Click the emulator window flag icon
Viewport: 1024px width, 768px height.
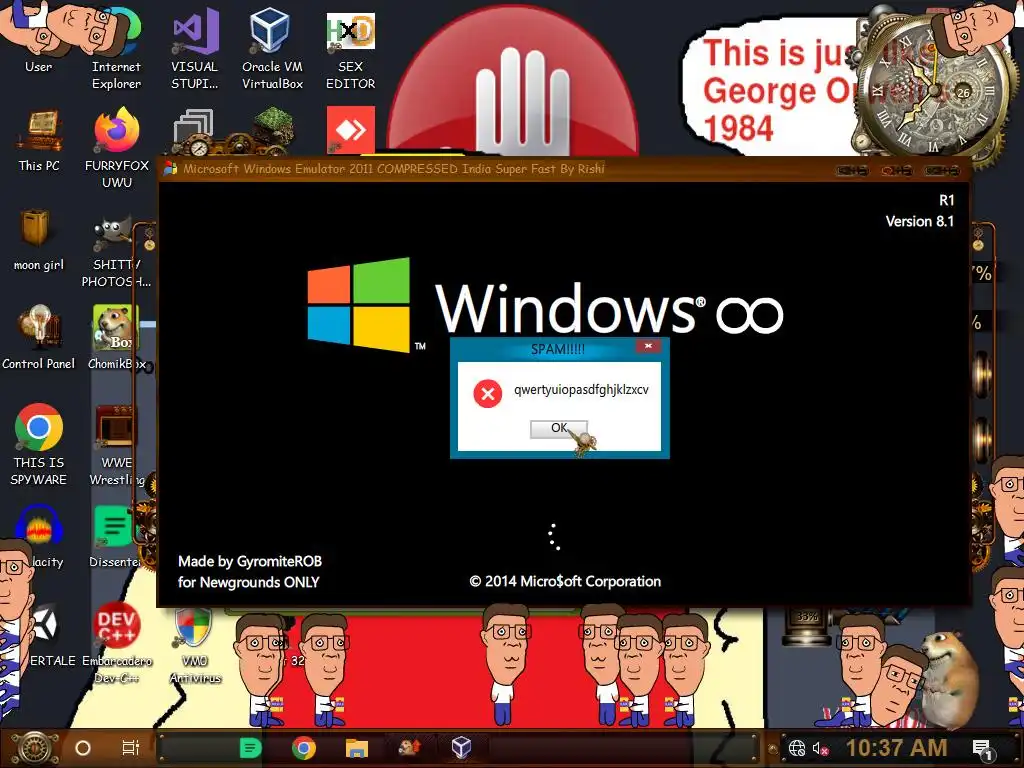[x=170, y=169]
